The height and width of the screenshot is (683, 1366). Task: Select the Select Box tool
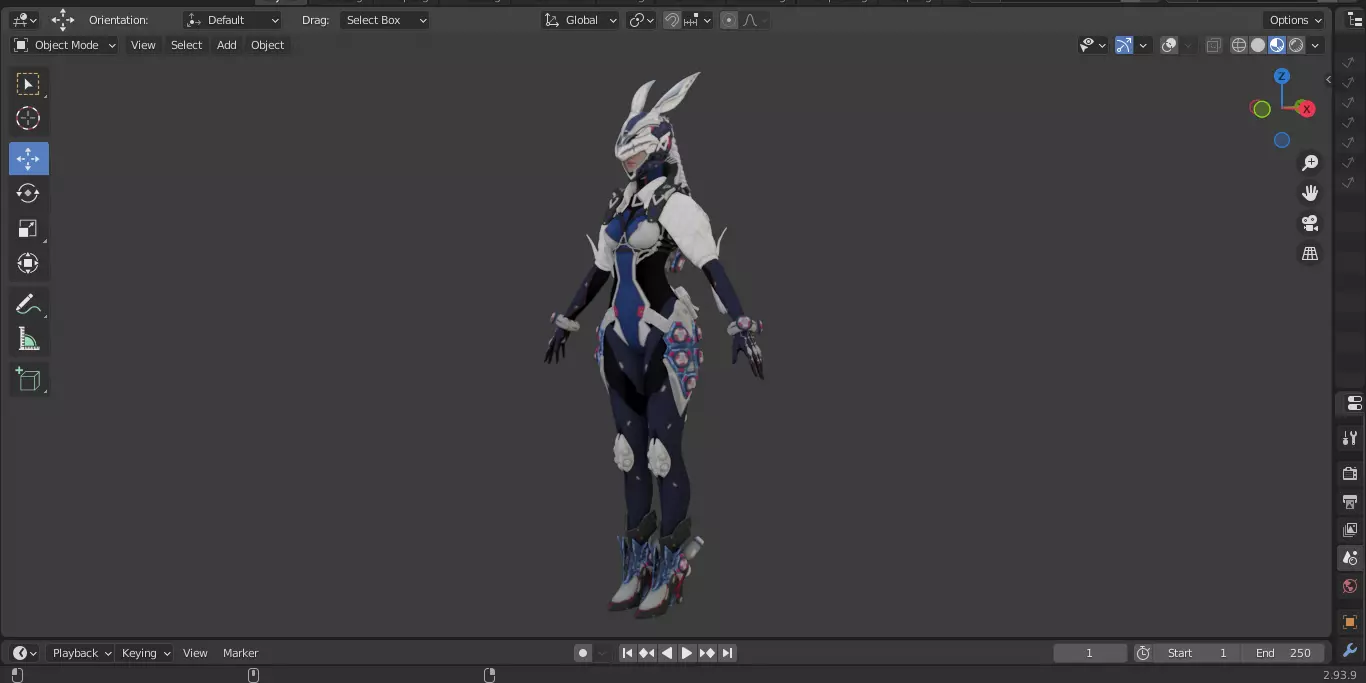(28, 84)
